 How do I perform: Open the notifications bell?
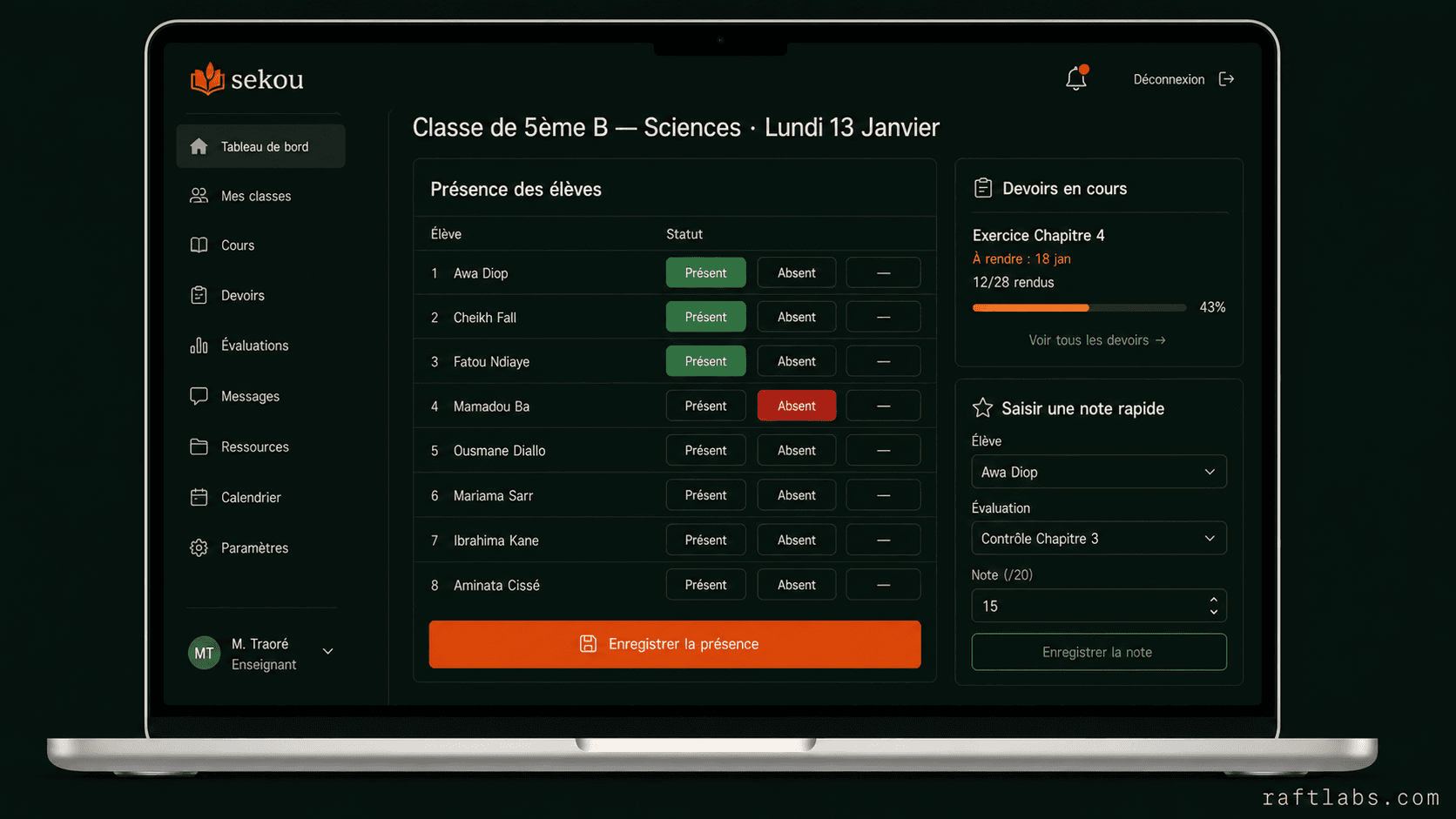pos(1076,78)
